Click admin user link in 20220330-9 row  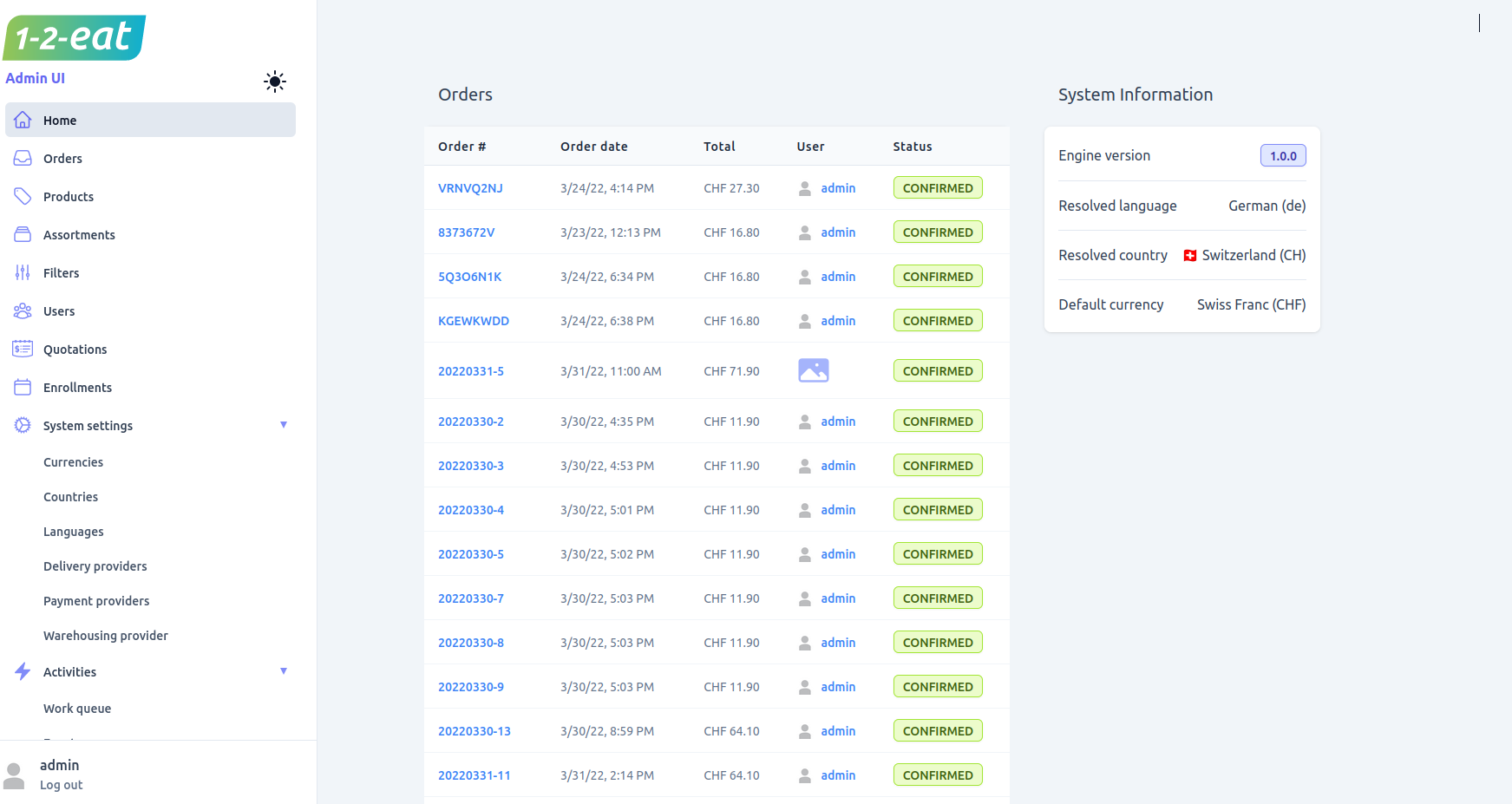pos(838,687)
